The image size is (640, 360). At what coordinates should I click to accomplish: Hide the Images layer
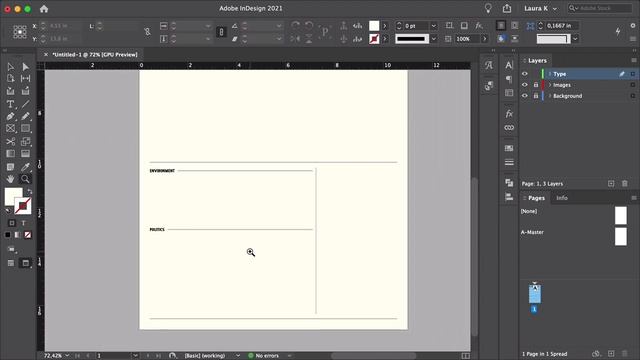click(x=525, y=85)
